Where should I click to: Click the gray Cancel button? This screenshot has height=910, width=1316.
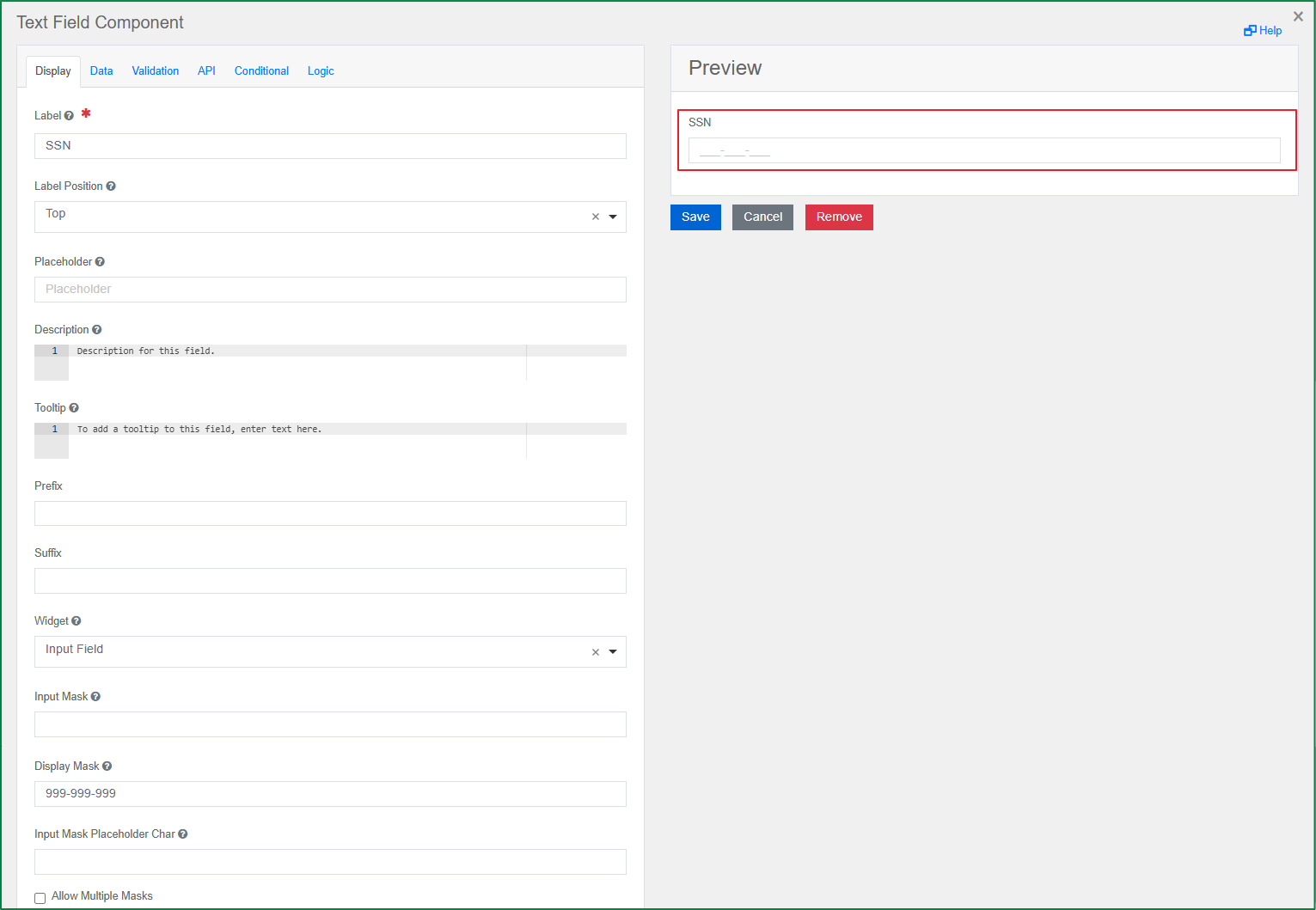point(762,217)
